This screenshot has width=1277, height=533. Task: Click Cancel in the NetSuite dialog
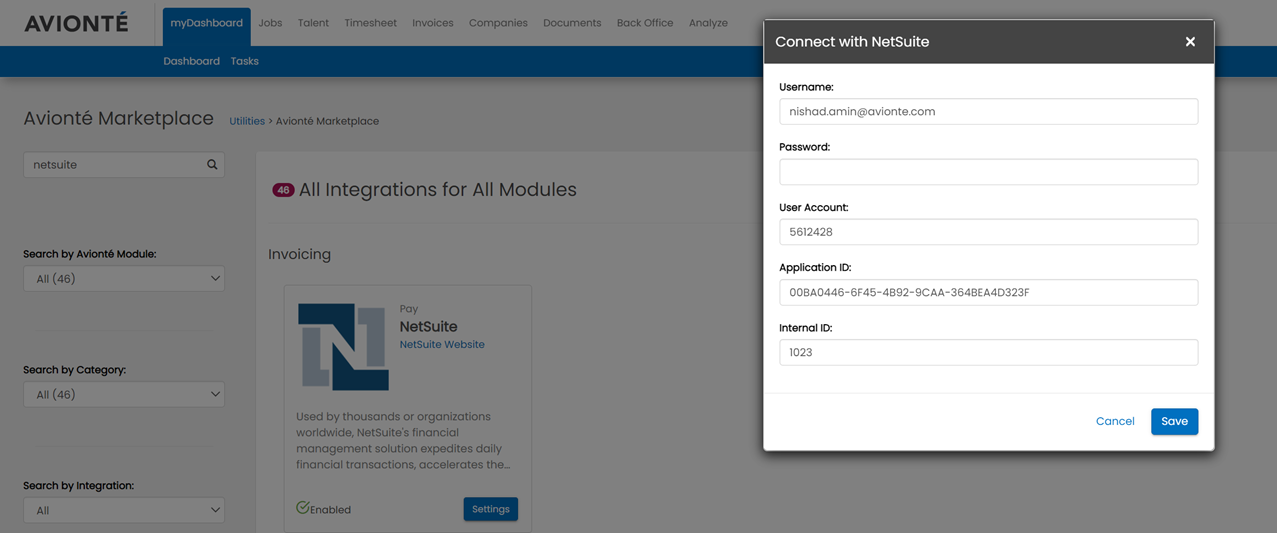[x=1115, y=421]
